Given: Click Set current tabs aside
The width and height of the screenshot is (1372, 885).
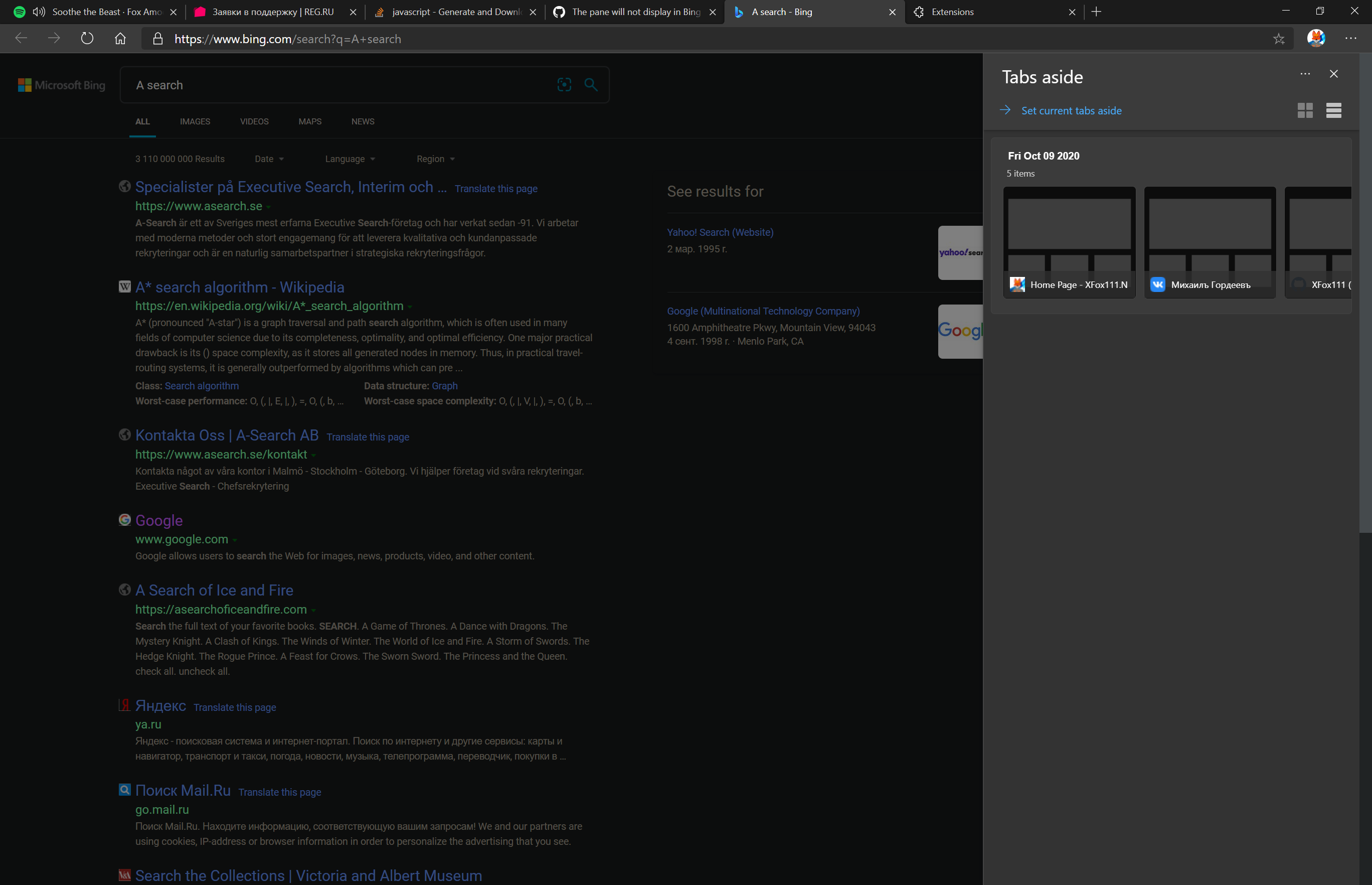Looking at the screenshot, I should (x=1071, y=110).
